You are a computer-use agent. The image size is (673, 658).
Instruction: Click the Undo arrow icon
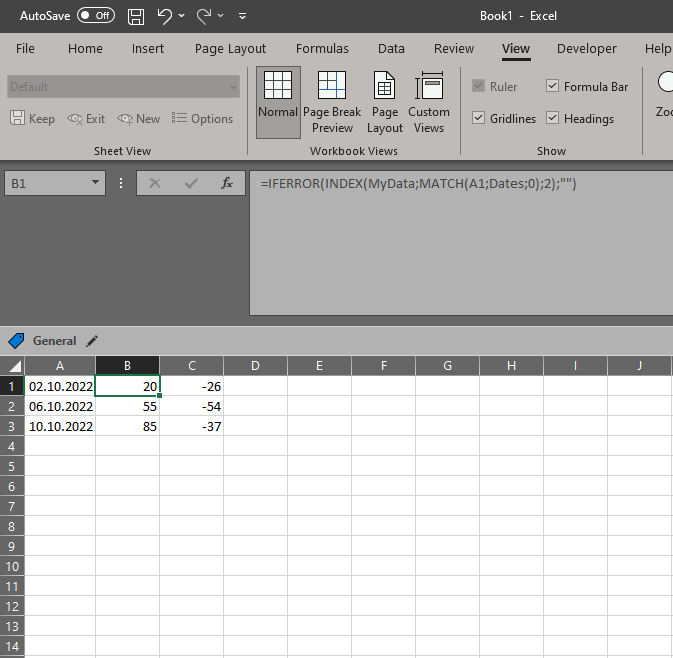pos(165,16)
